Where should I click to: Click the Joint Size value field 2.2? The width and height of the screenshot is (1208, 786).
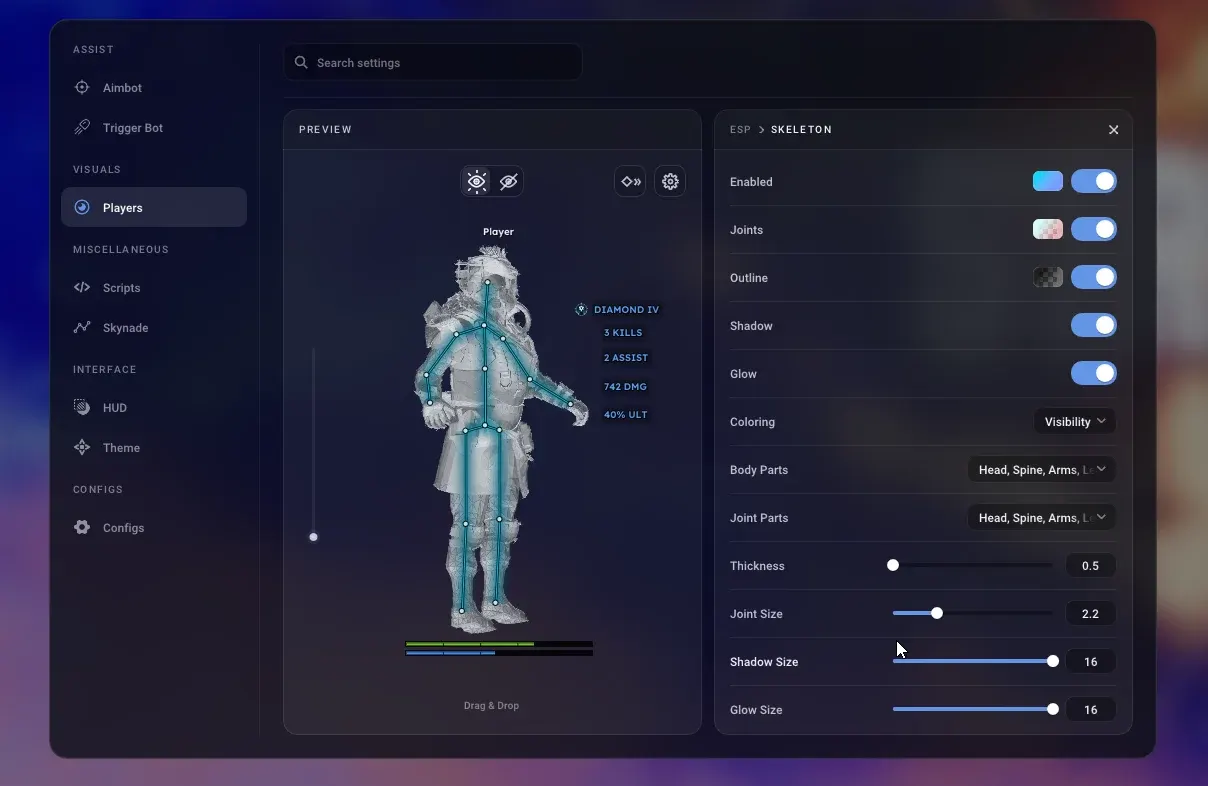pyautogui.click(x=1091, y=613)
